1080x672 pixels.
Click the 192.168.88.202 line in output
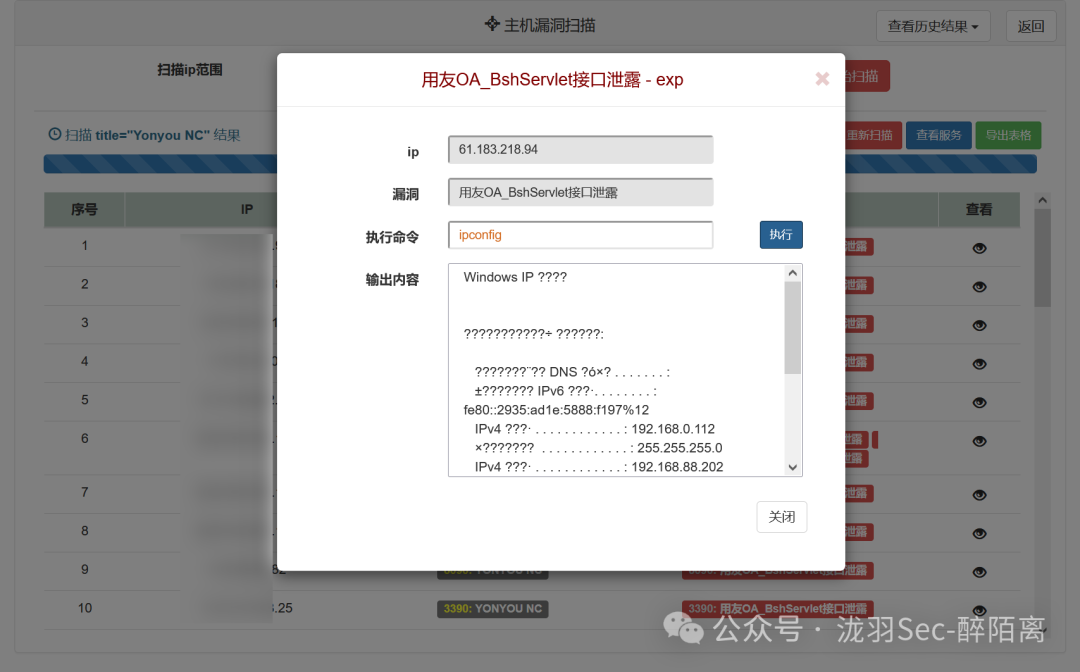coord(599,467)
